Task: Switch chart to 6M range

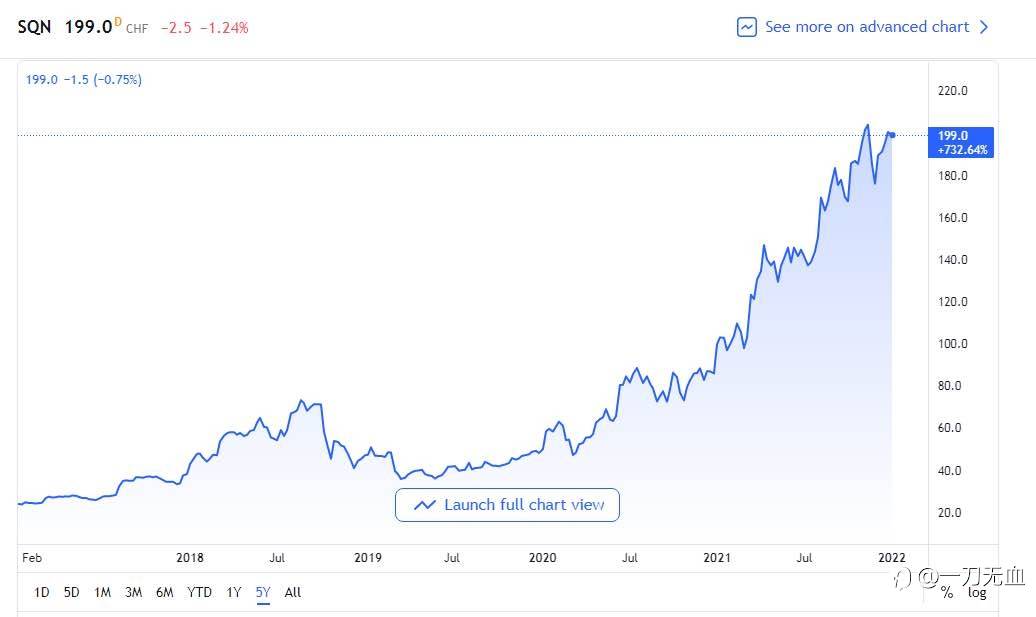Action: pyautogui.click(x=164, y=592)
